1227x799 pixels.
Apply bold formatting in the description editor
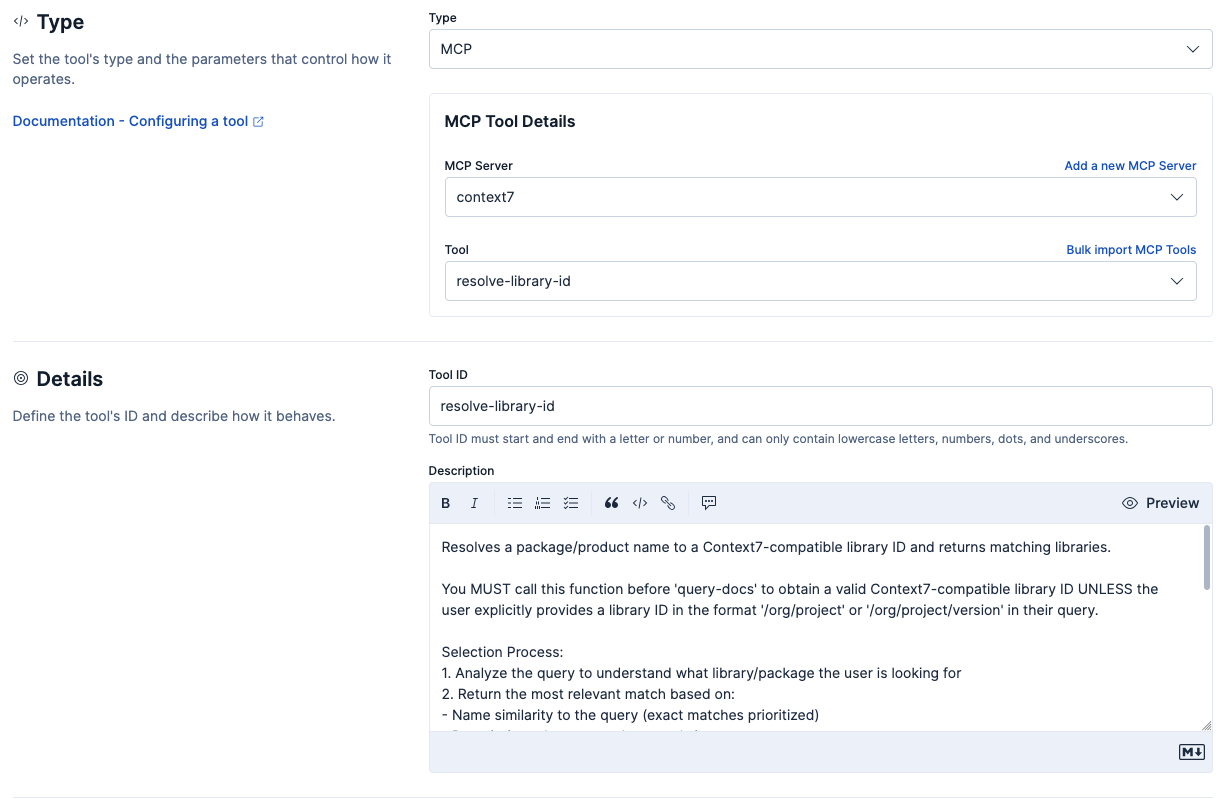click(x=445, y=503)
